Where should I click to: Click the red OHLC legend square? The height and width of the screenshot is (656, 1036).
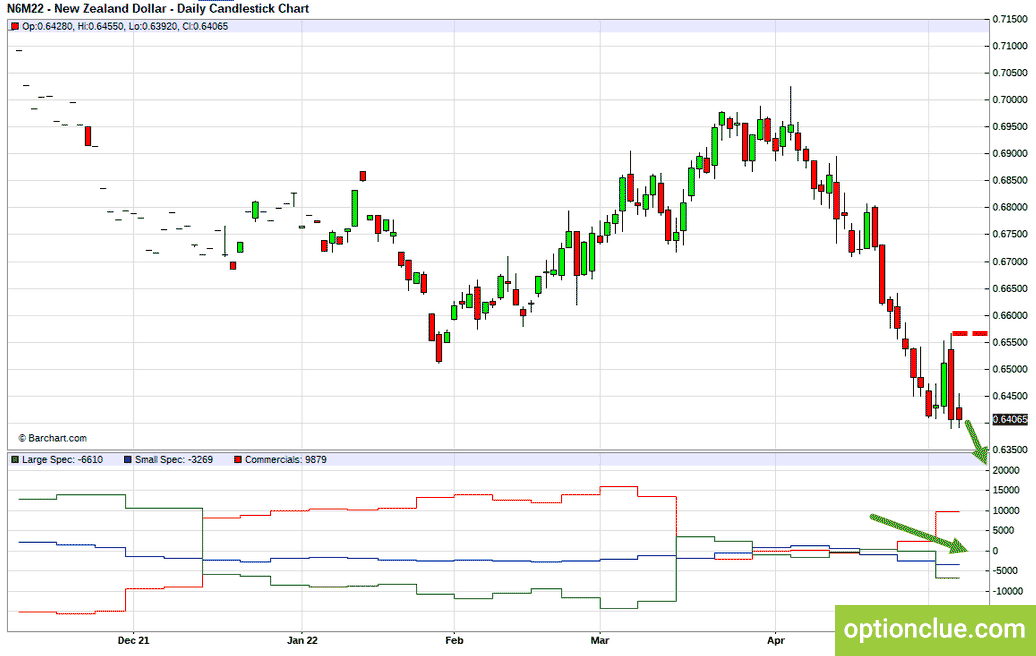(15, 26)
